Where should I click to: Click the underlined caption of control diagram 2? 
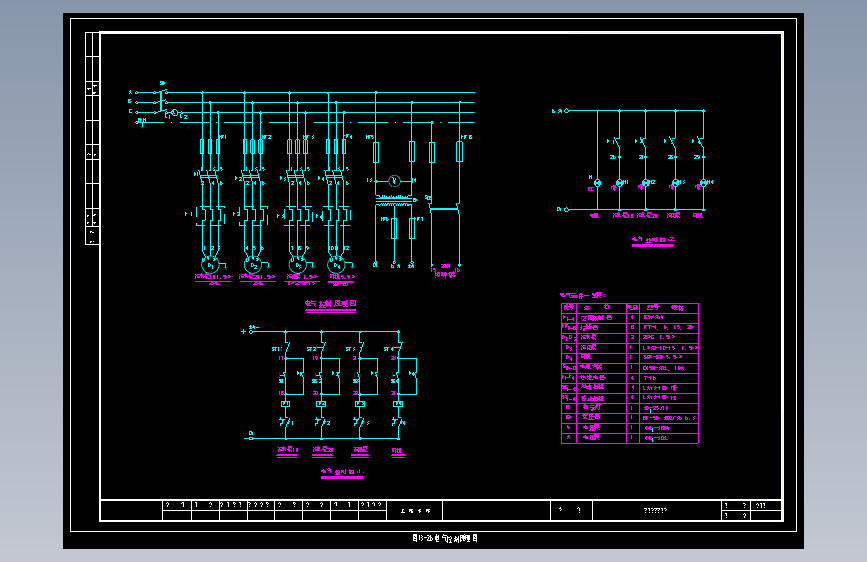[x=653, y=240]
